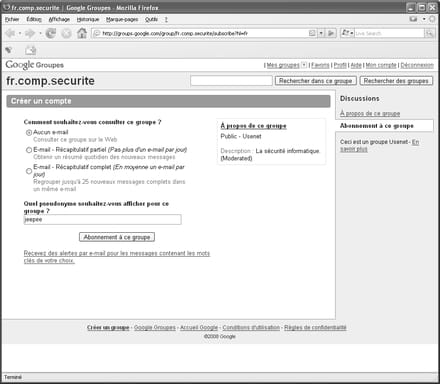Viewport: 440px width, 384px height.
Task: Click the fr.comp.securite group title
Action: [50, 81]
